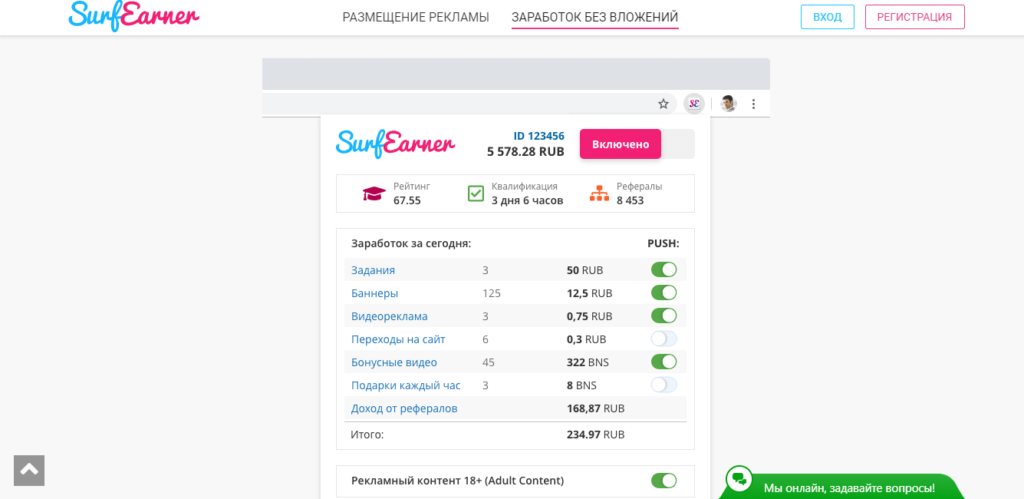The width and height of the screenshot is (1024, 499).
Task: Click the 0,3 RUB site visits value
Action: click(x=586, y=340)
